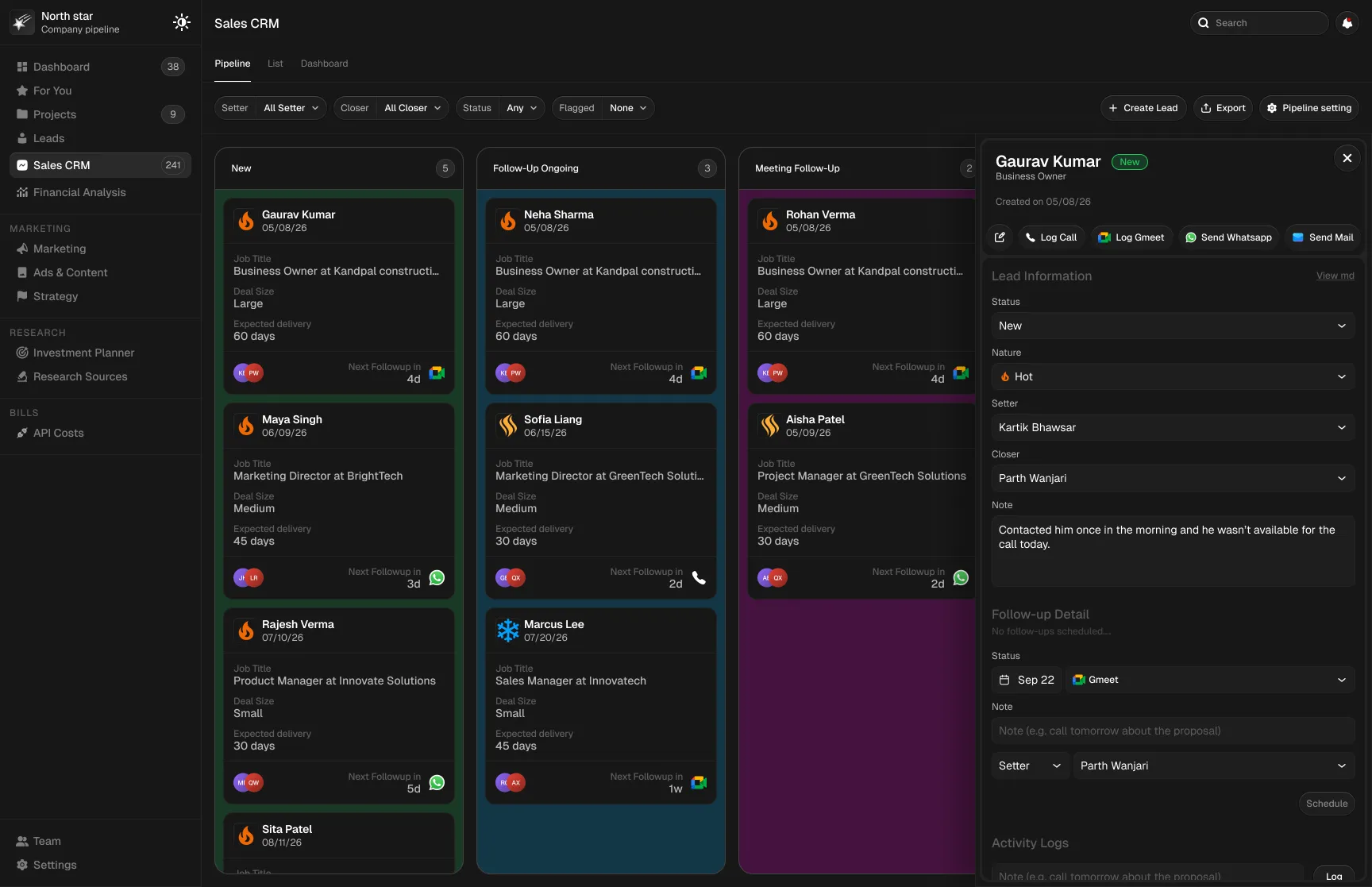
Task: Click the WhatsApp icon on Aisha Patel card
Action: tap(961, 577)
